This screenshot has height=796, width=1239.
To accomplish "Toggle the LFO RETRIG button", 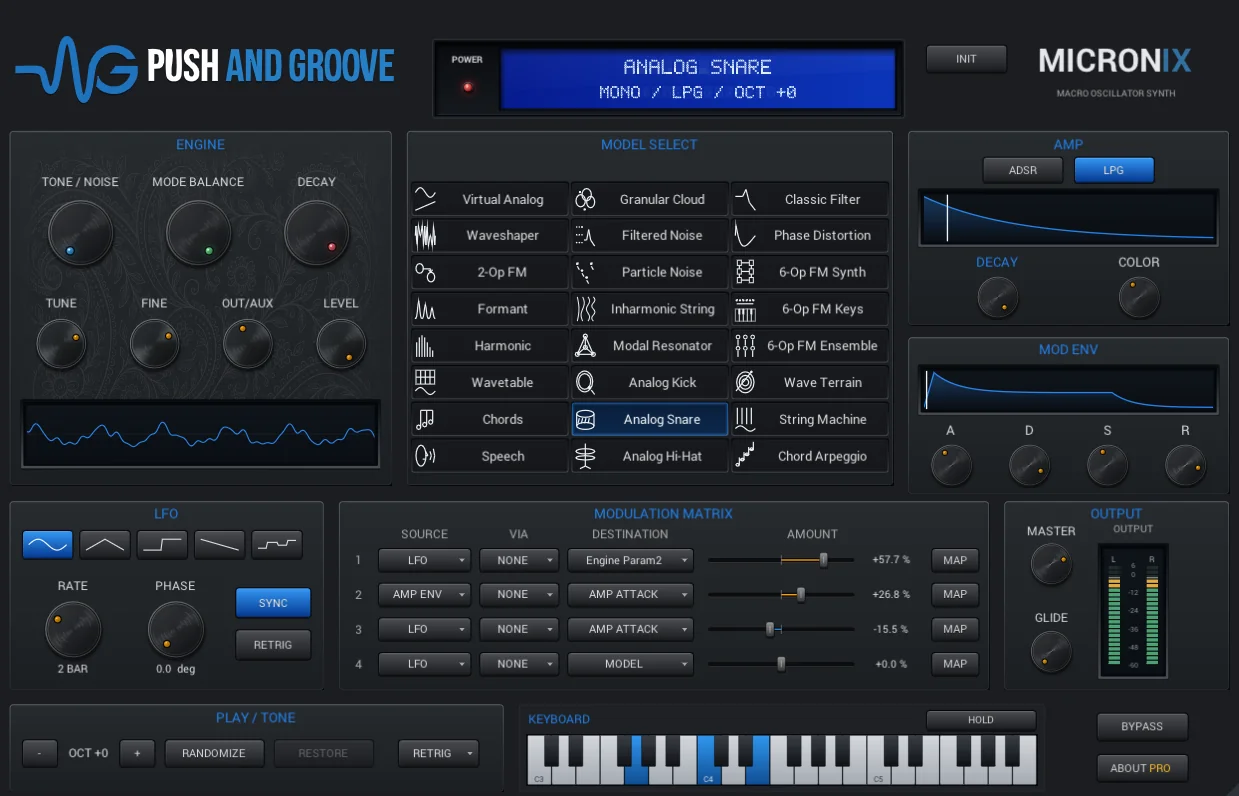I will 273,645.
